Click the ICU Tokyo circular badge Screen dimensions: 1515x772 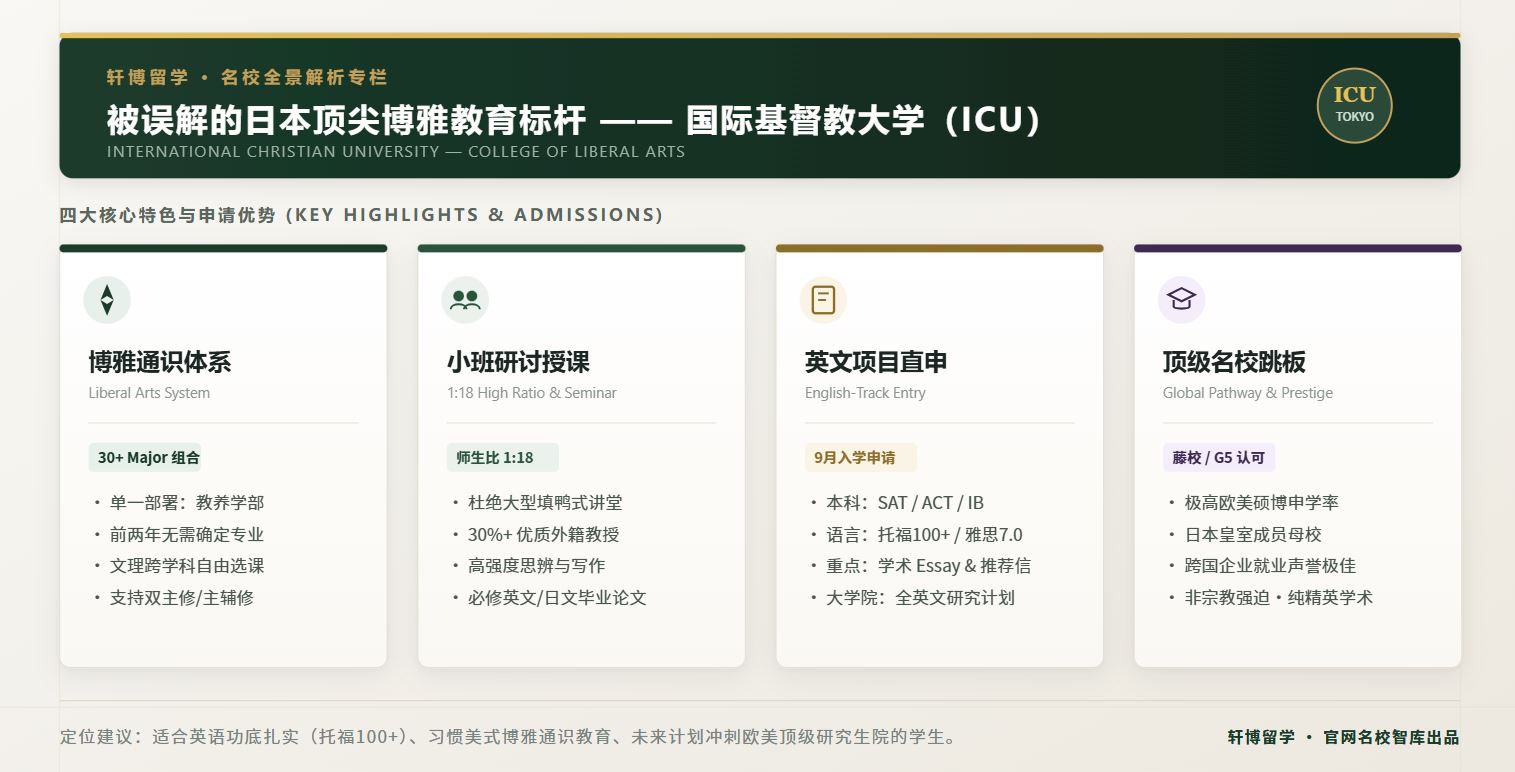[1354, 105]
